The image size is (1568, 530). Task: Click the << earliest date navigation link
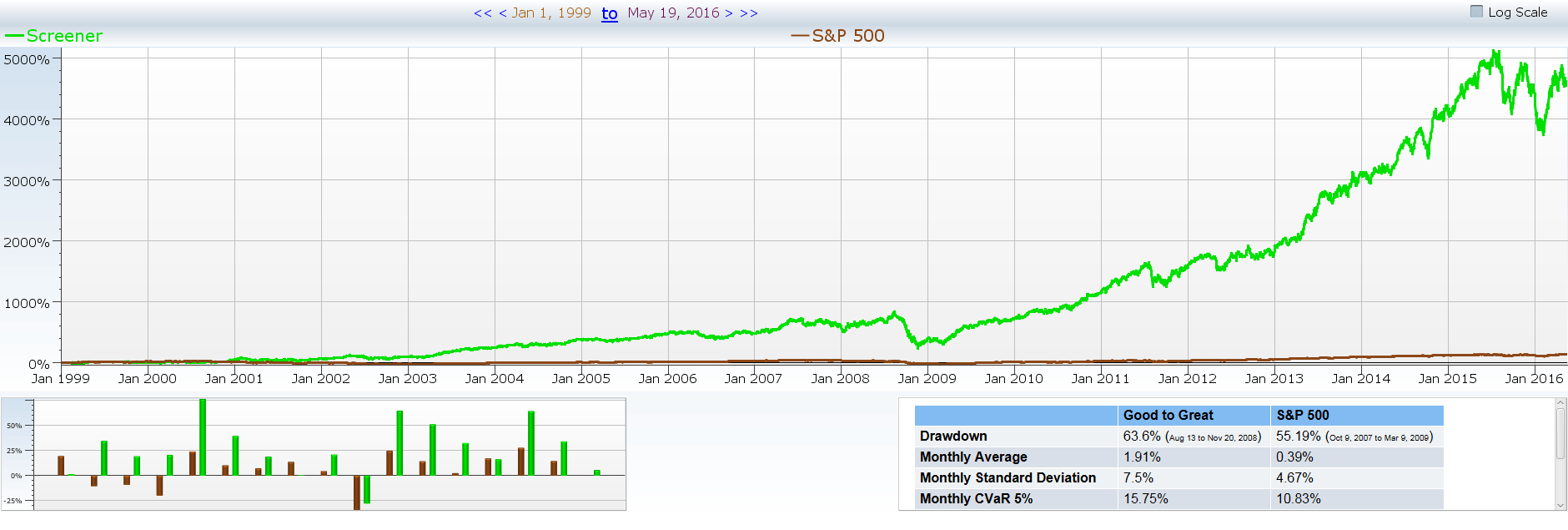(x=482, y=13)
